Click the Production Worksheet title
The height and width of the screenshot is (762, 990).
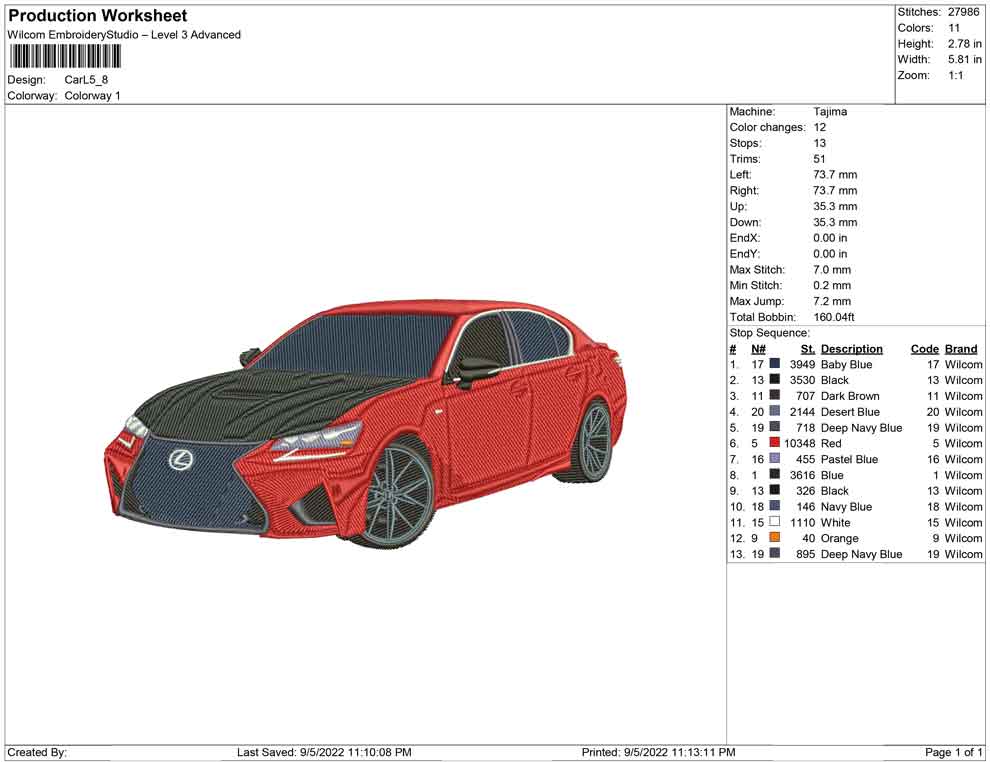click(97, 16)
